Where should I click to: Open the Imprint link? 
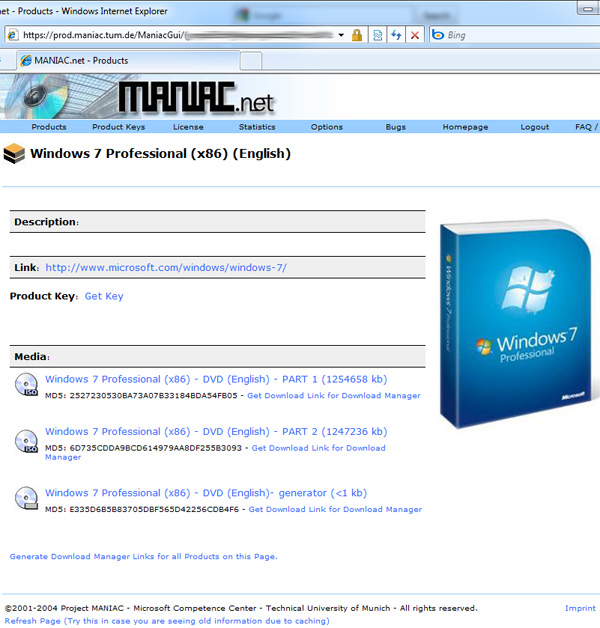point(580,608)
